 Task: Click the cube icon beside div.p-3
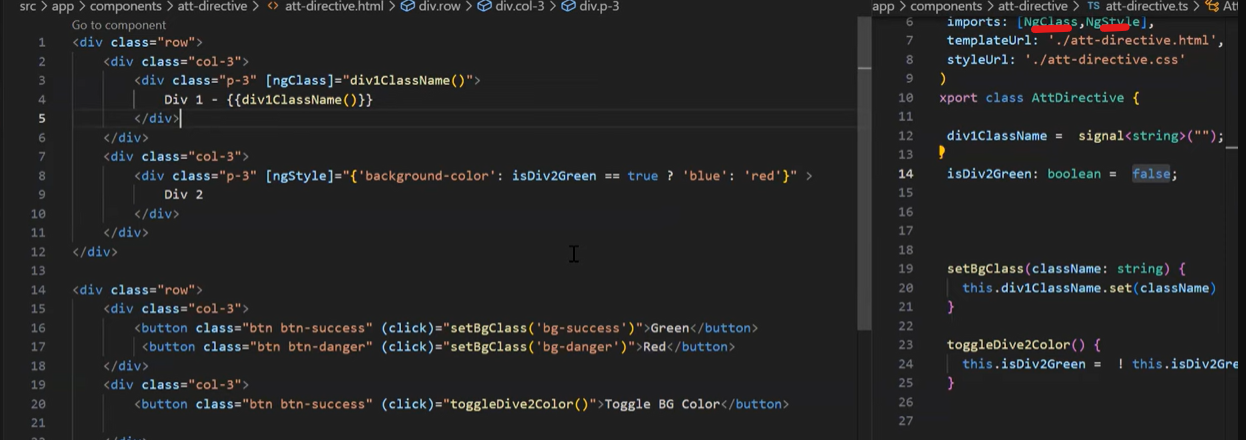(568, 7)
